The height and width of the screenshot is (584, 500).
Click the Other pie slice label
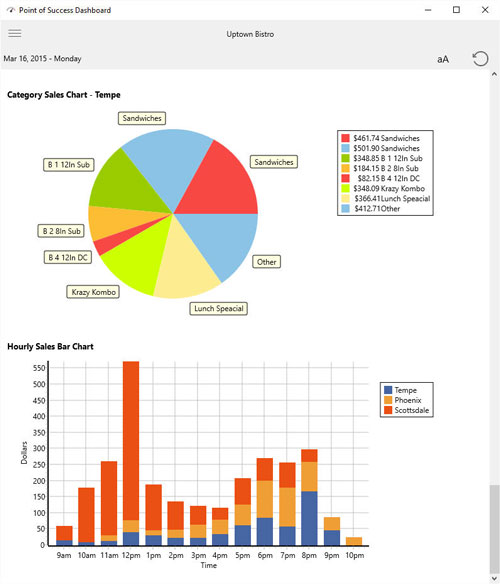click(267, 262)
